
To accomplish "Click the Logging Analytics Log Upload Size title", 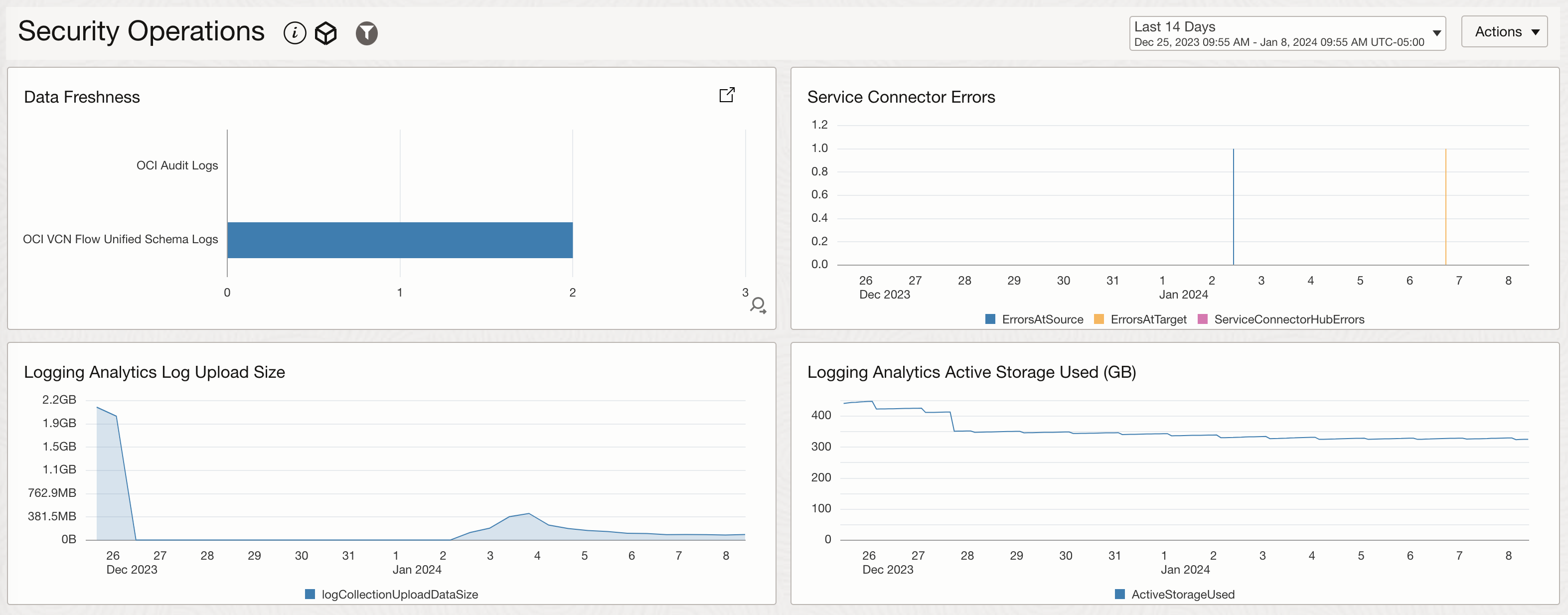I will pos(154,372).
